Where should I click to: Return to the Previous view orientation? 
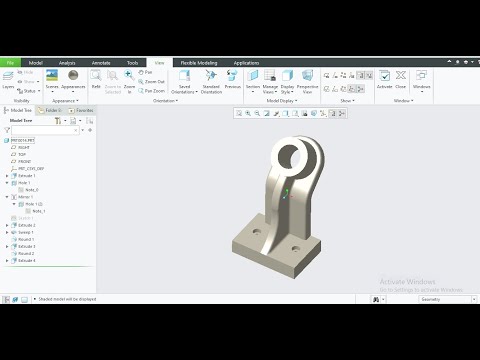click(x=232, y=79)
